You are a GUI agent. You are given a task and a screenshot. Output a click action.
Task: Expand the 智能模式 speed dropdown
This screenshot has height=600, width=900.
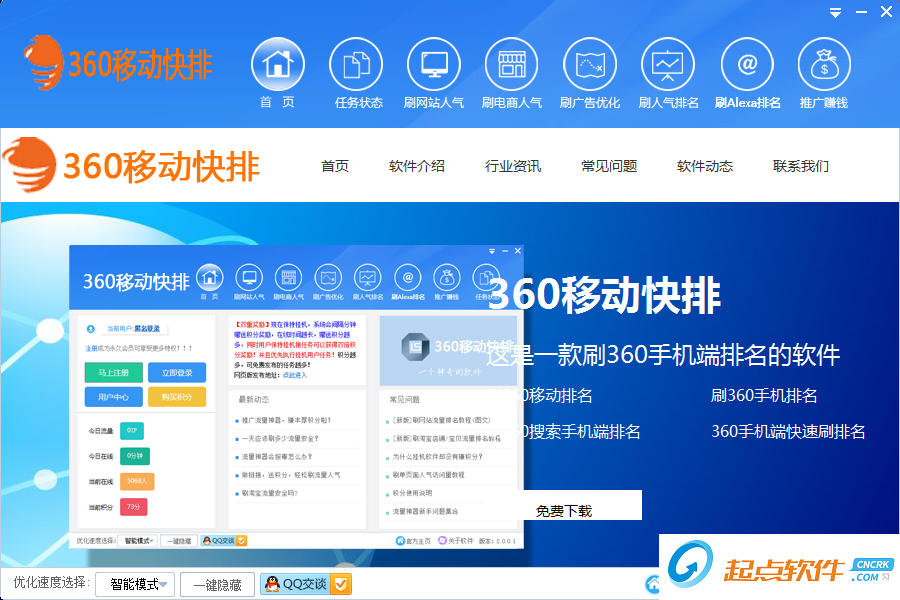click(135, 584)
